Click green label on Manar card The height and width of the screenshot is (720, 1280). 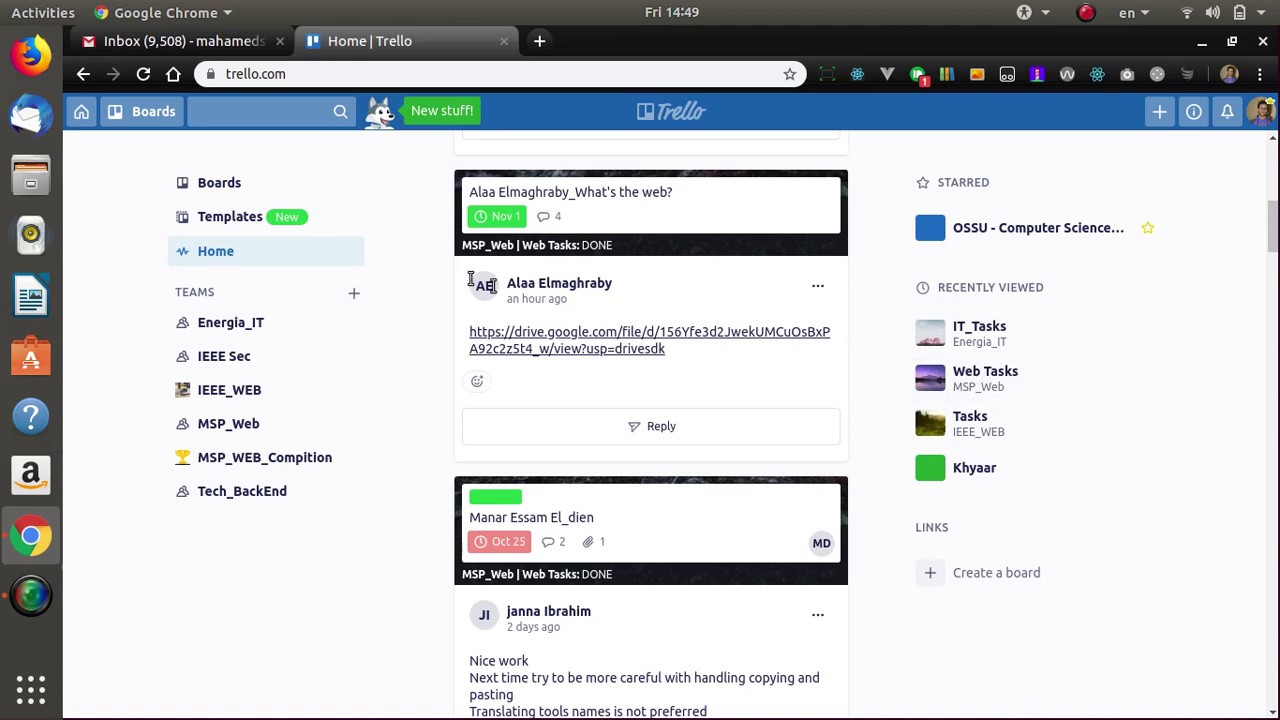coord(495,497)
